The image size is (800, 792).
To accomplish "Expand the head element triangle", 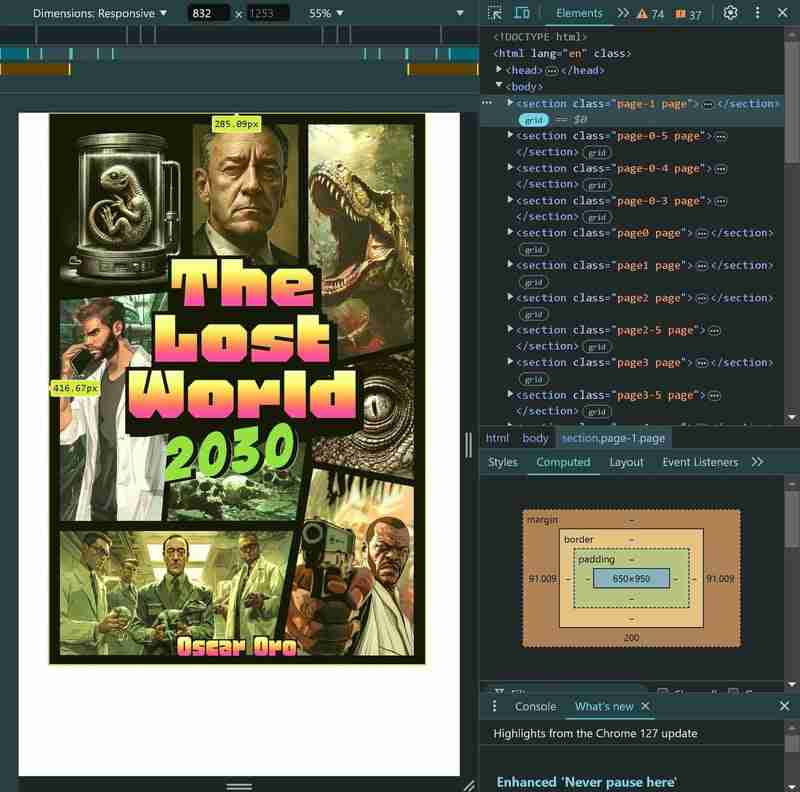I will tap(499, 69).
